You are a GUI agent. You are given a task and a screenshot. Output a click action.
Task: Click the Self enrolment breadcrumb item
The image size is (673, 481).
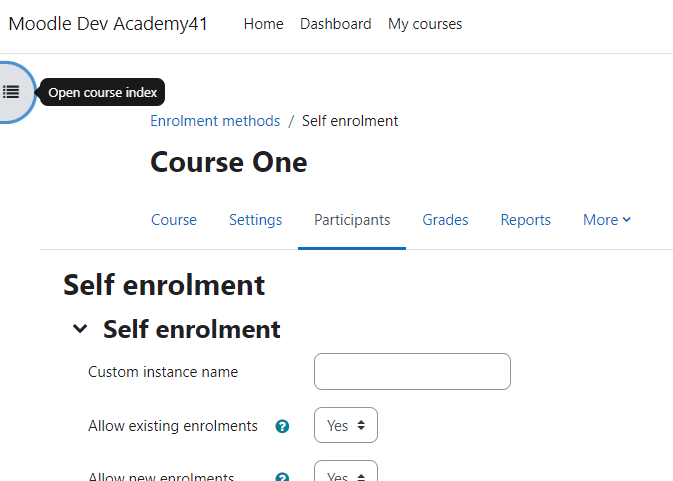(350, 121)
